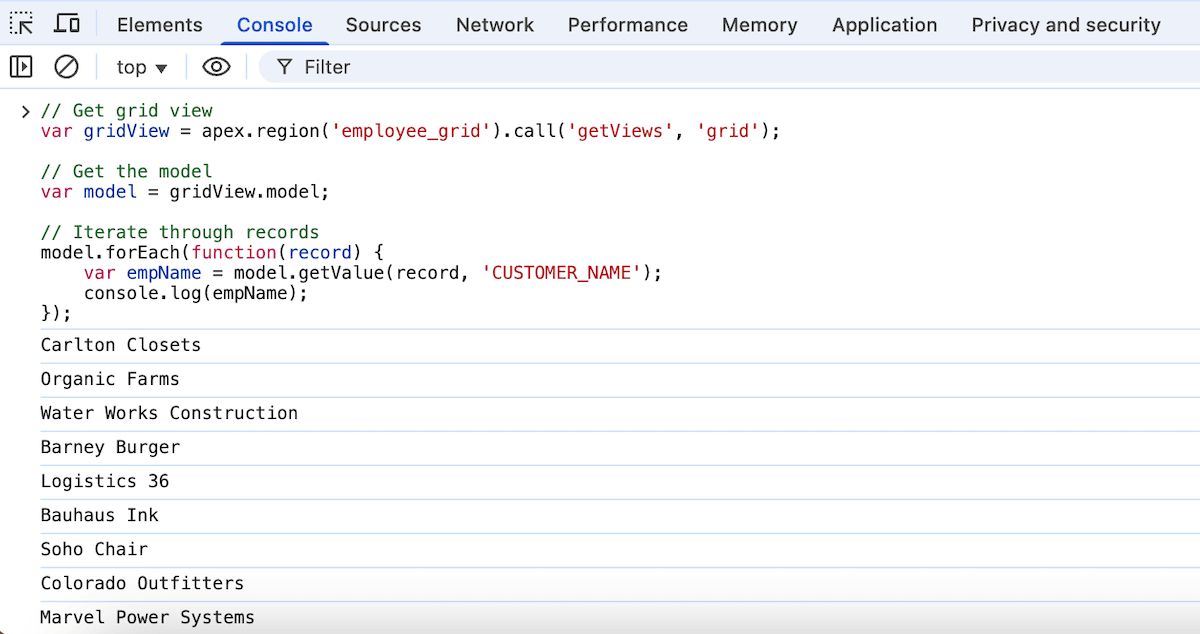Click the filter funnel icon
1200x634 pixels.
point(283,66)
